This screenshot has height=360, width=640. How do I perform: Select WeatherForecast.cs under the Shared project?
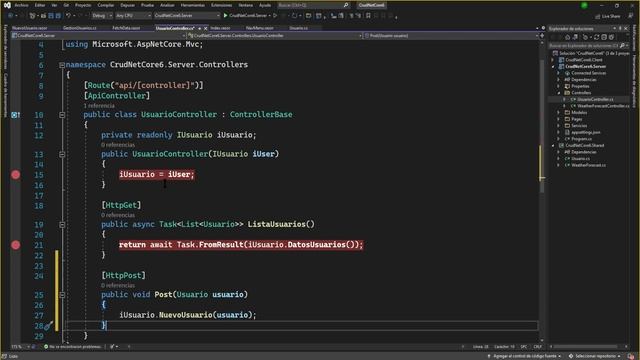[588, 165]
